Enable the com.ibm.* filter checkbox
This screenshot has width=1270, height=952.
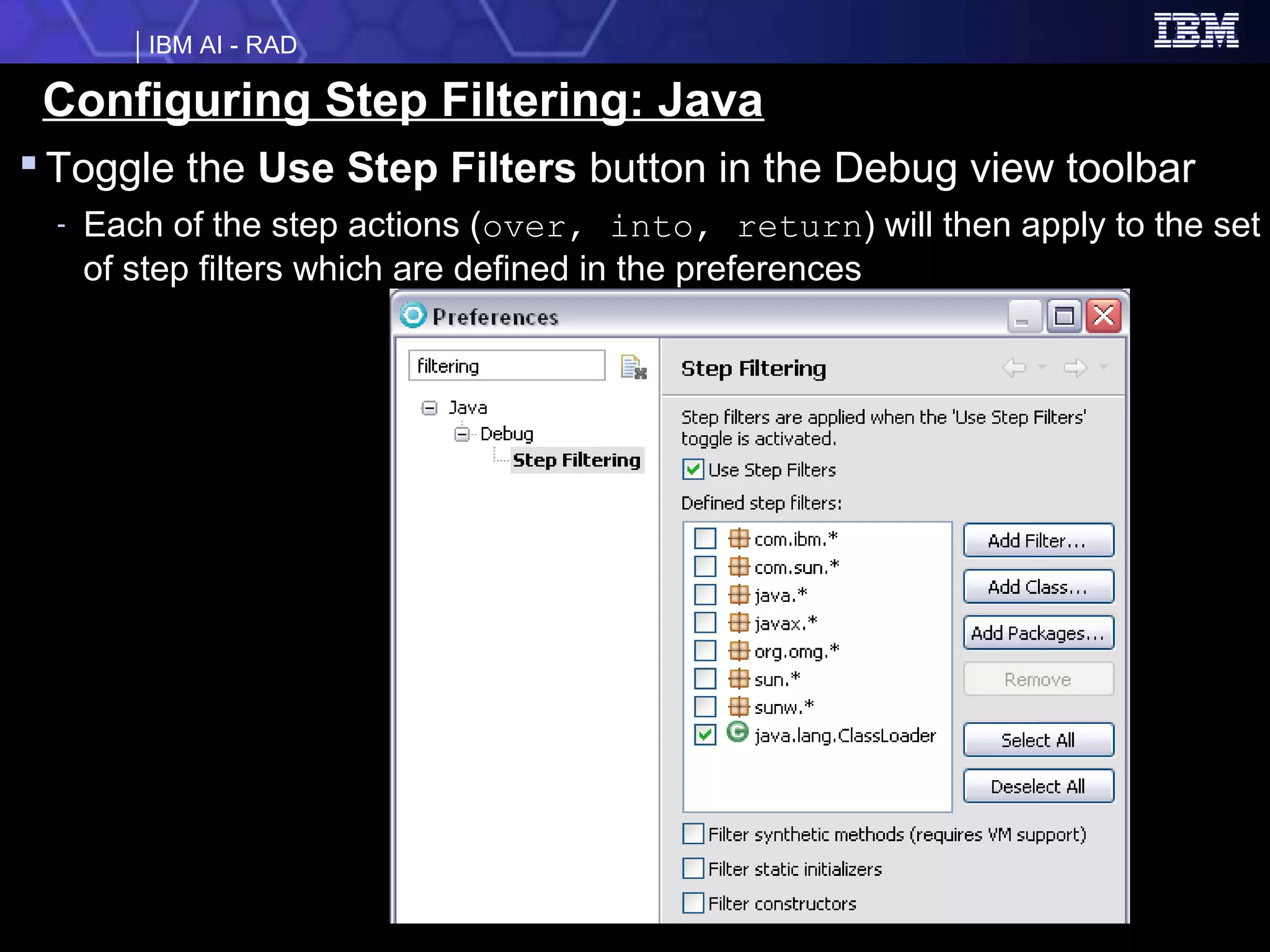[705, 538]
